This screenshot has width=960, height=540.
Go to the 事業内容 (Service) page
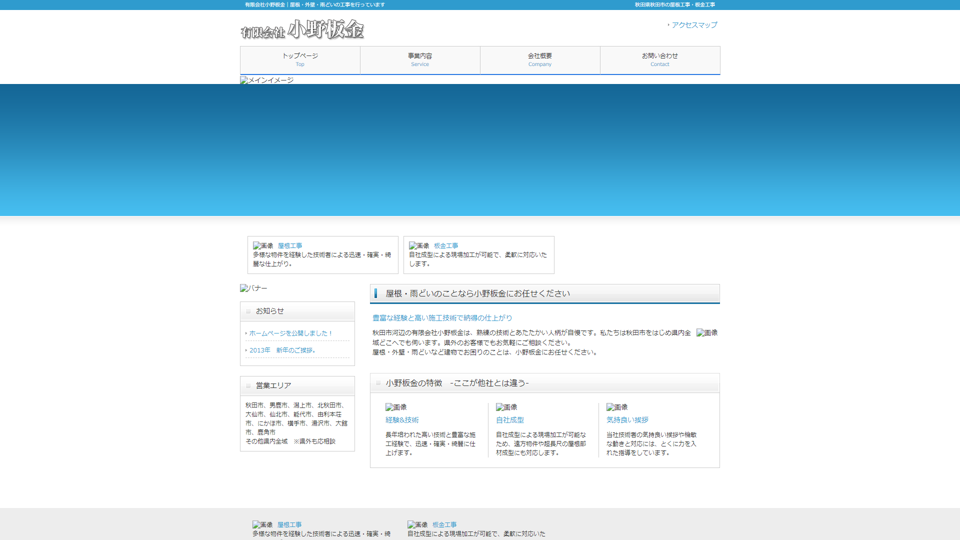click(420, 60)
